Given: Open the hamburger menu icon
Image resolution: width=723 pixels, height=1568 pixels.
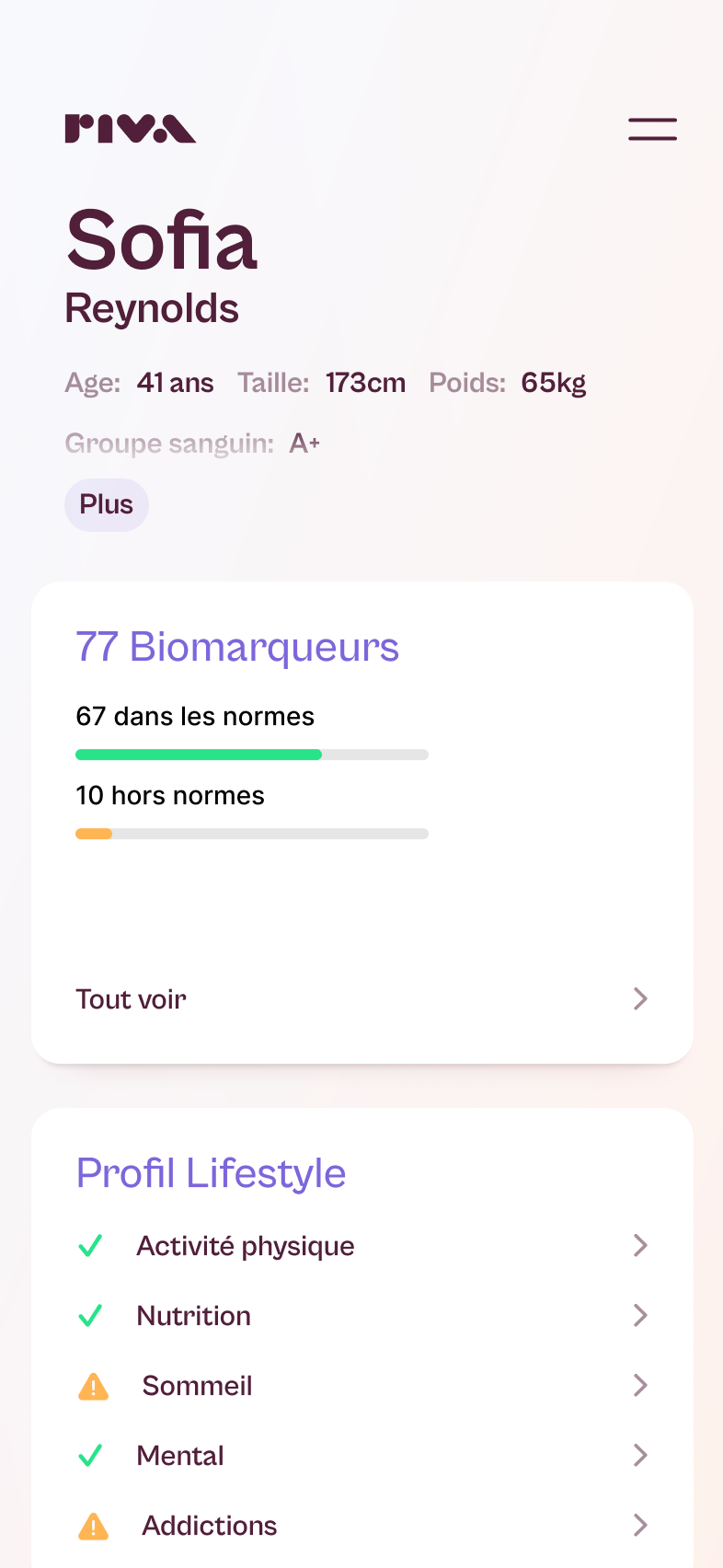Looking at the screenshot, I should tap(652, 129).
